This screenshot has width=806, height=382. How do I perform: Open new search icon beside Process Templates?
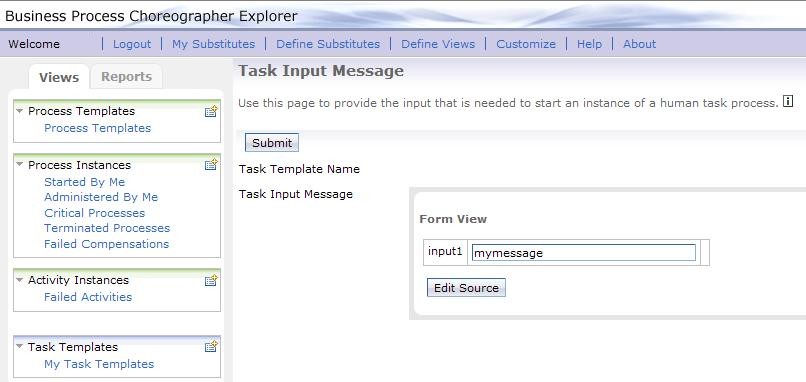tap(211, 111)
